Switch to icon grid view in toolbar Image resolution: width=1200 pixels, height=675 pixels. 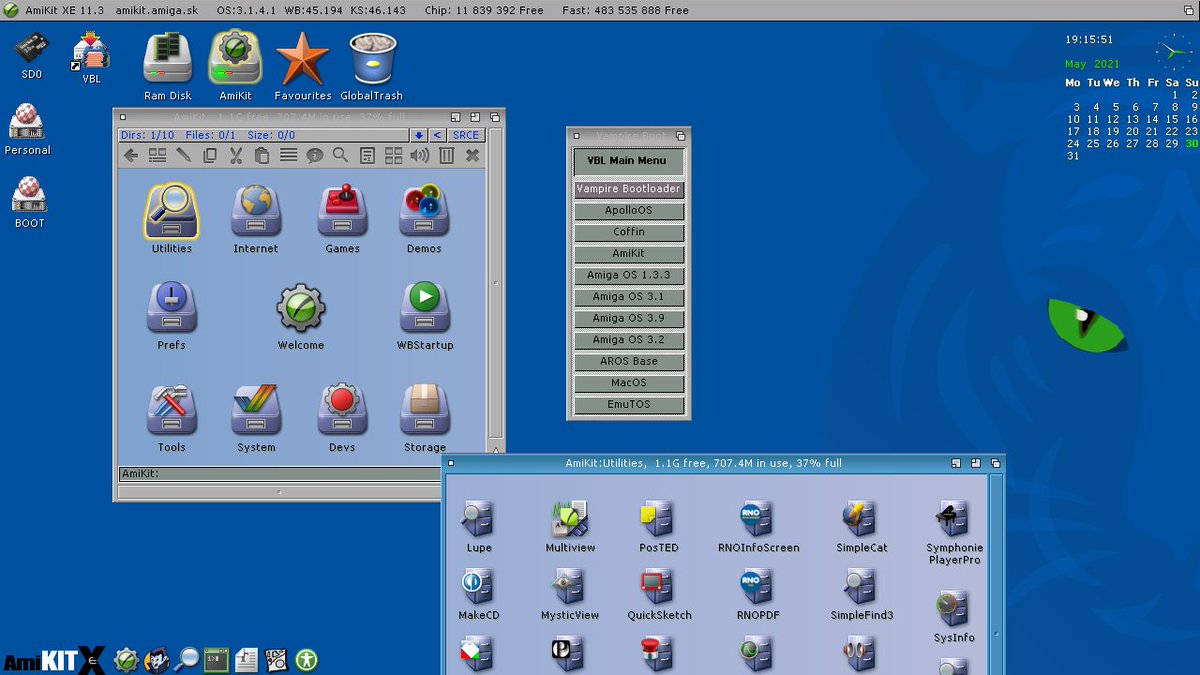(394, 155)
